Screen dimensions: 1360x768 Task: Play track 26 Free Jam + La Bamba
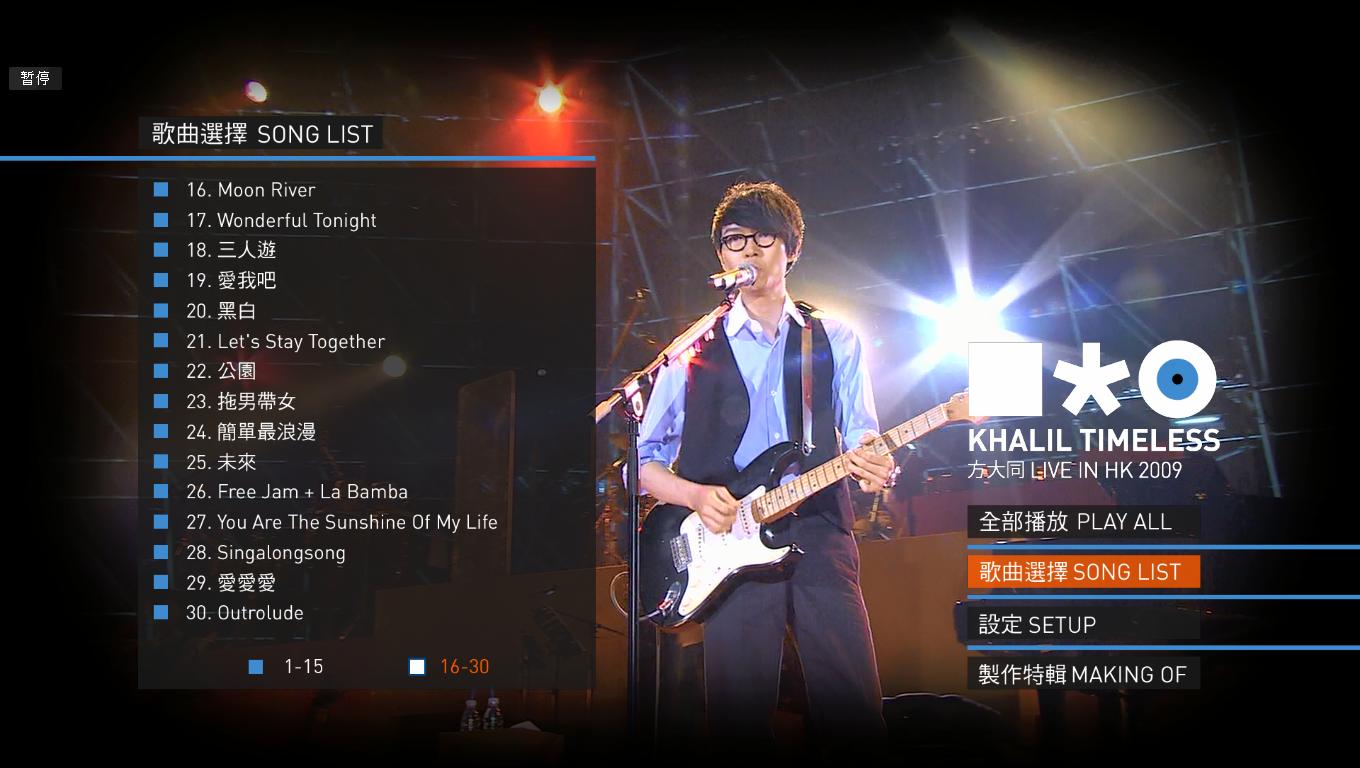(x=297, y=492)
